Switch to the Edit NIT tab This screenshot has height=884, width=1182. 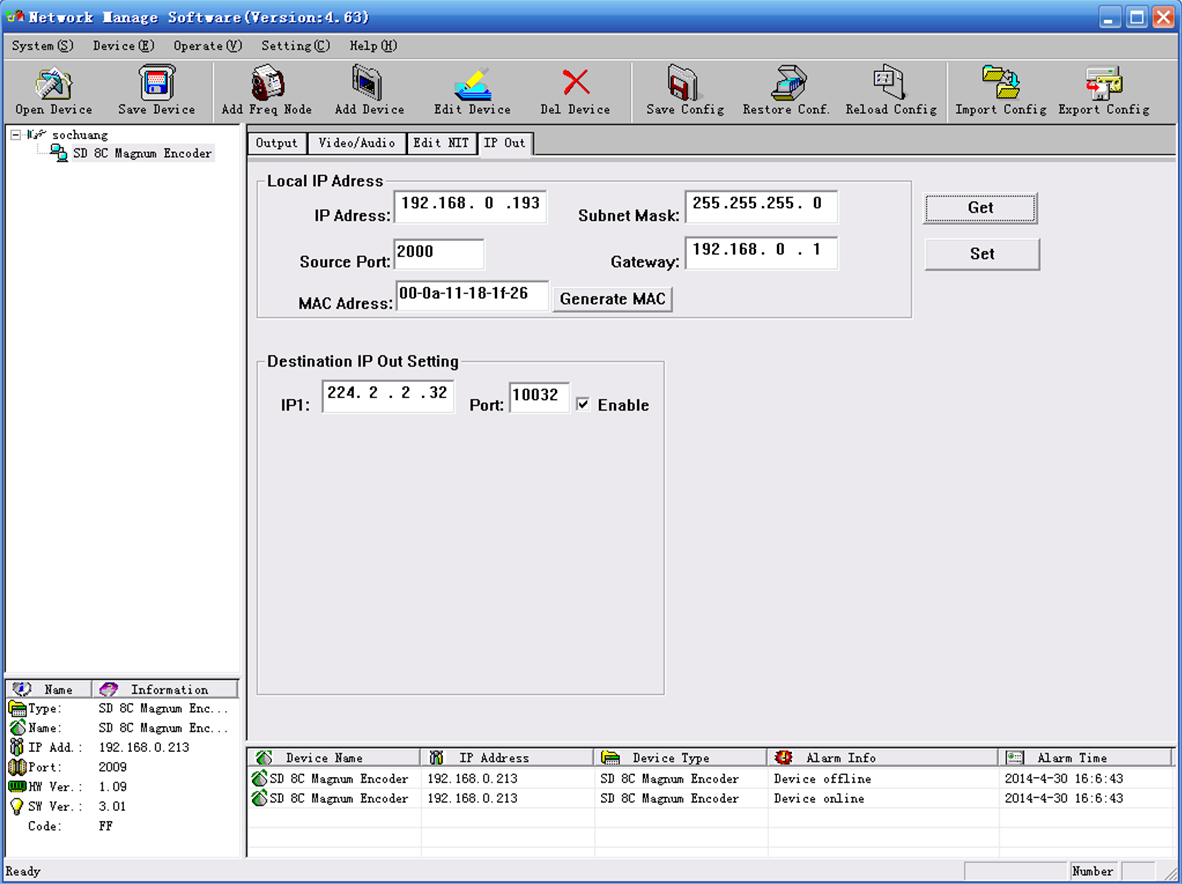click(441, 143)
